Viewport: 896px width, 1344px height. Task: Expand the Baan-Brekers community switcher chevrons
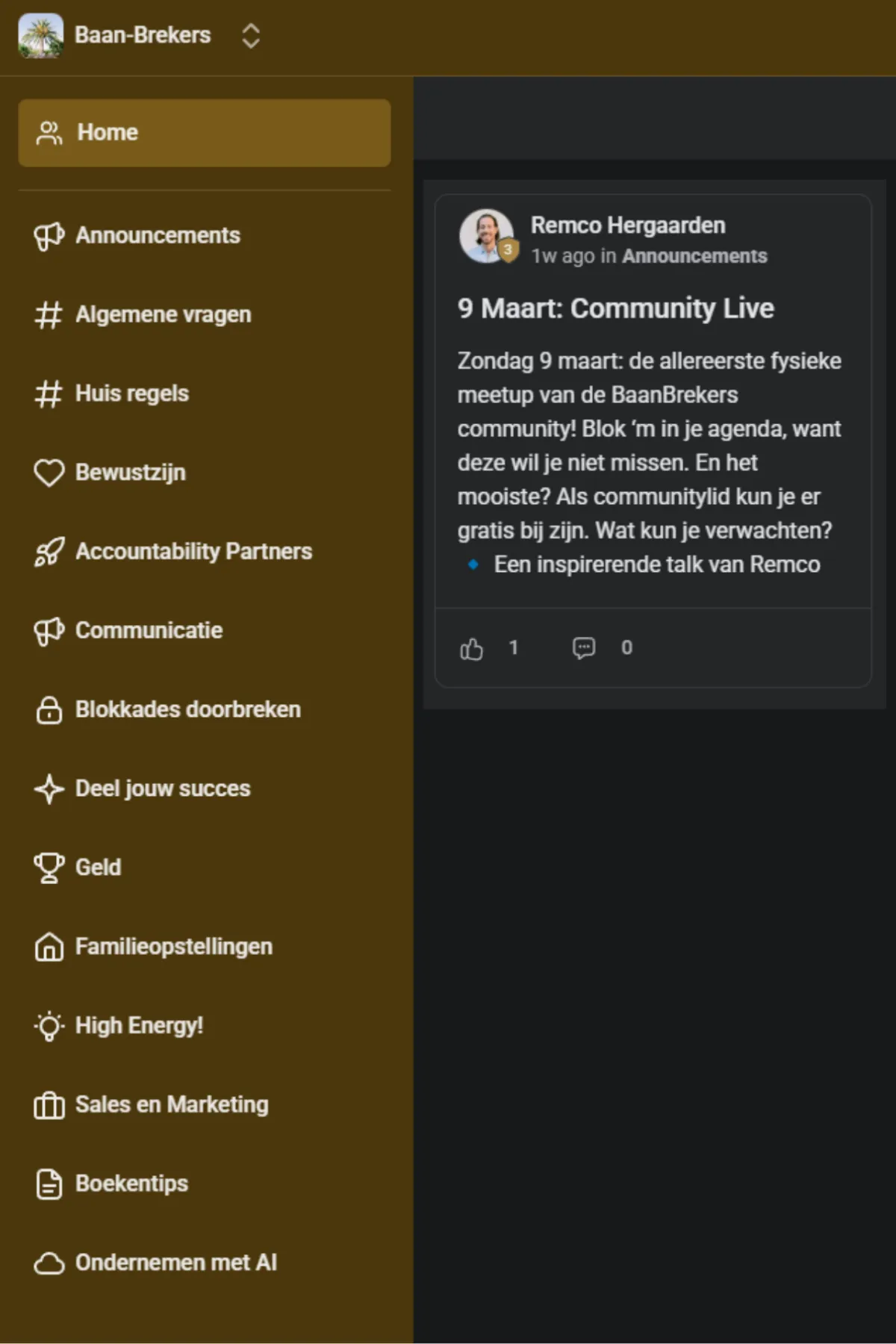point(251,36)
